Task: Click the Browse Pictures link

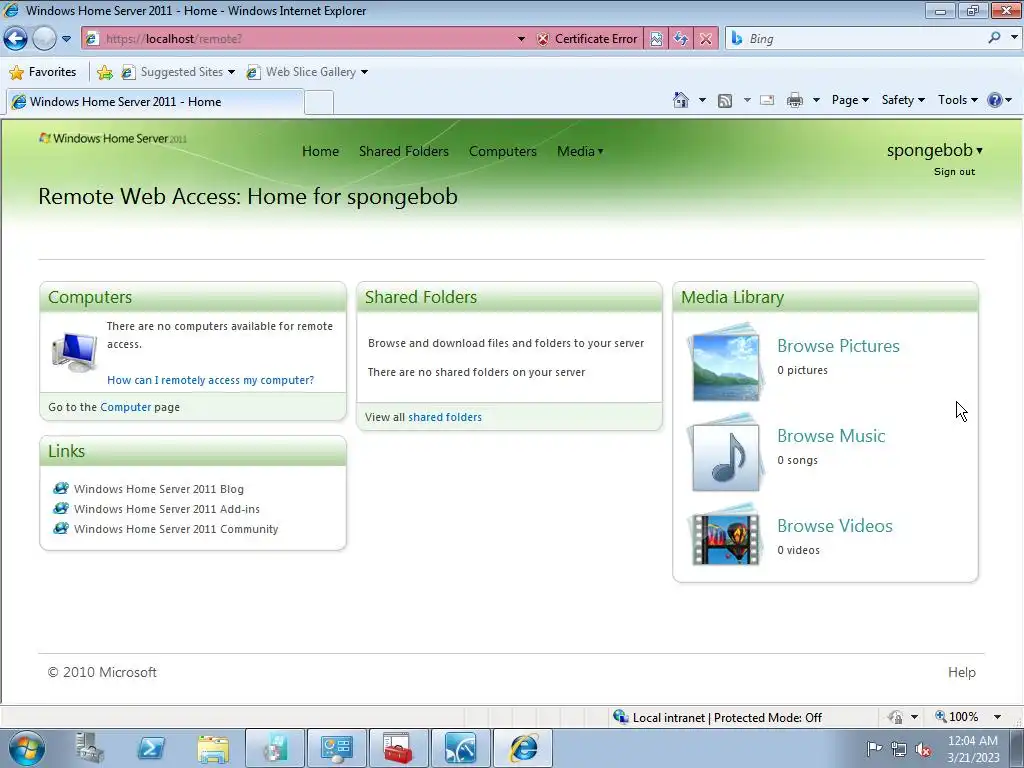Action: 838,346
